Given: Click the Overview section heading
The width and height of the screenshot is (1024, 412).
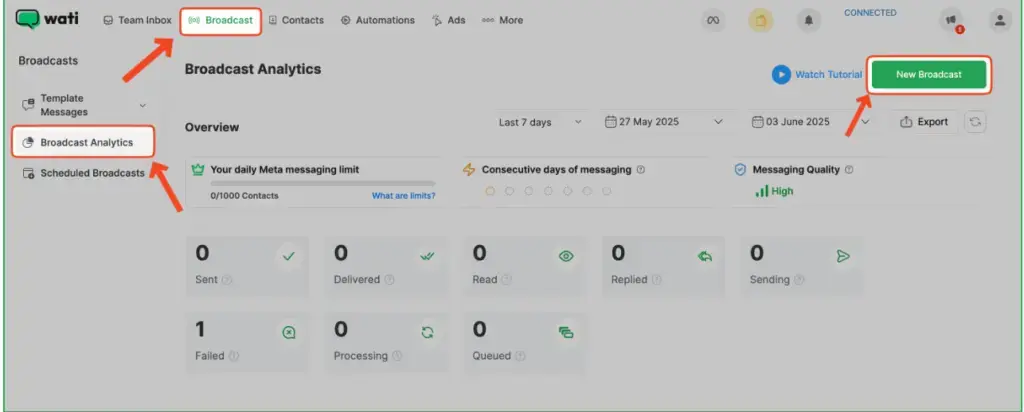Looking at the screenshot, I should tap(212, 127).
